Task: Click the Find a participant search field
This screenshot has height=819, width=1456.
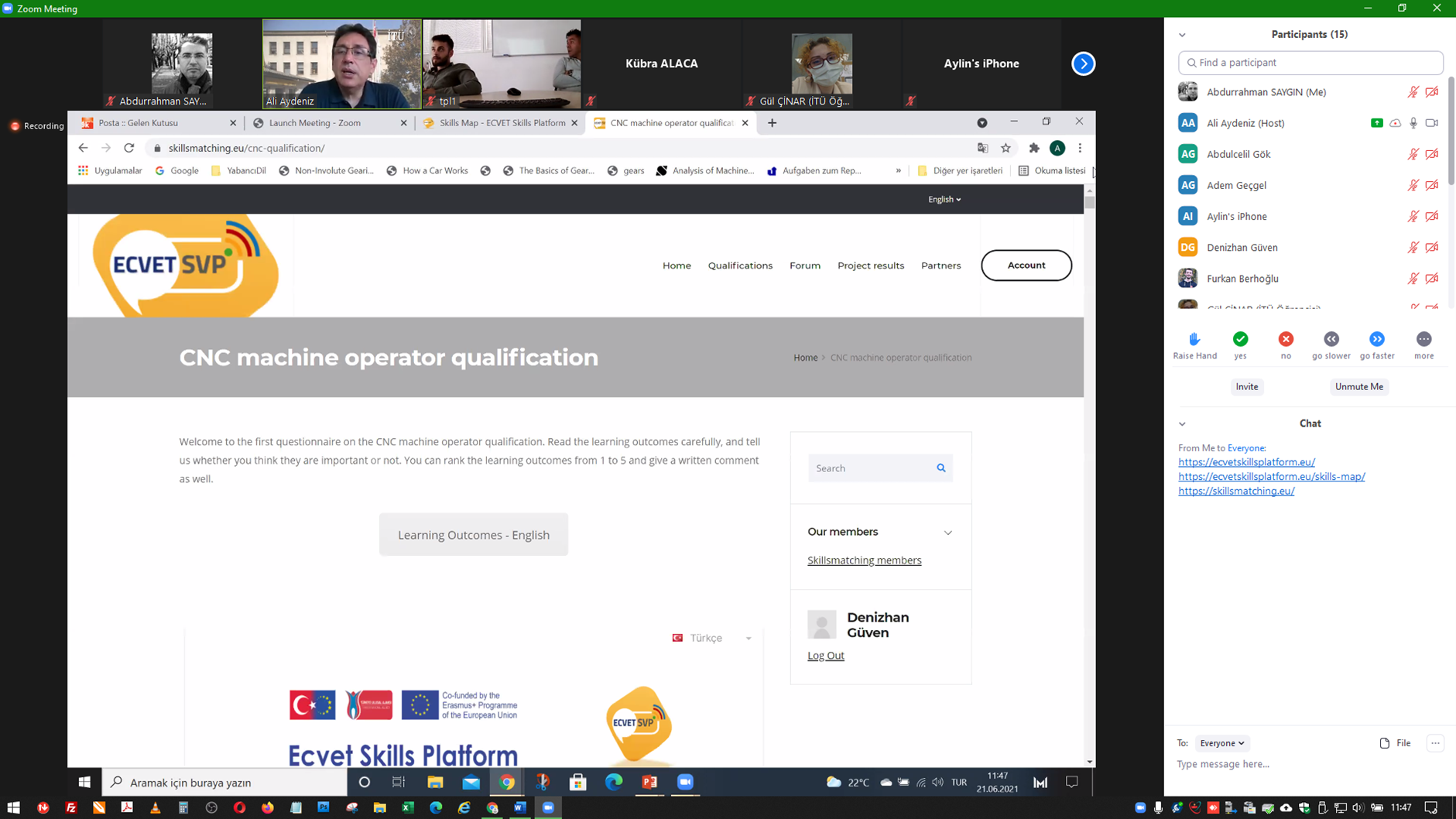Action: click(x=1310, y=63)
